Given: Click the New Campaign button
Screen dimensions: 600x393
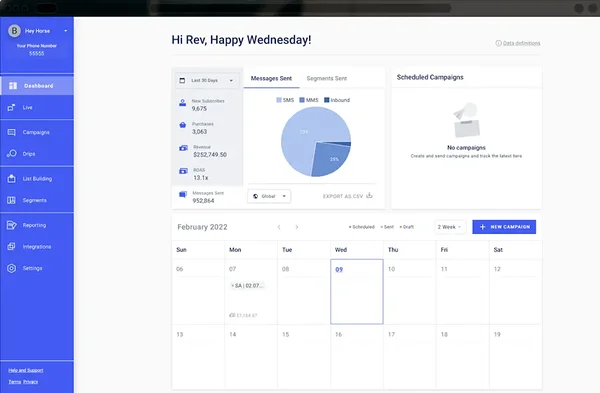Looking at the screenshot, I should click(x=504, y=227).
